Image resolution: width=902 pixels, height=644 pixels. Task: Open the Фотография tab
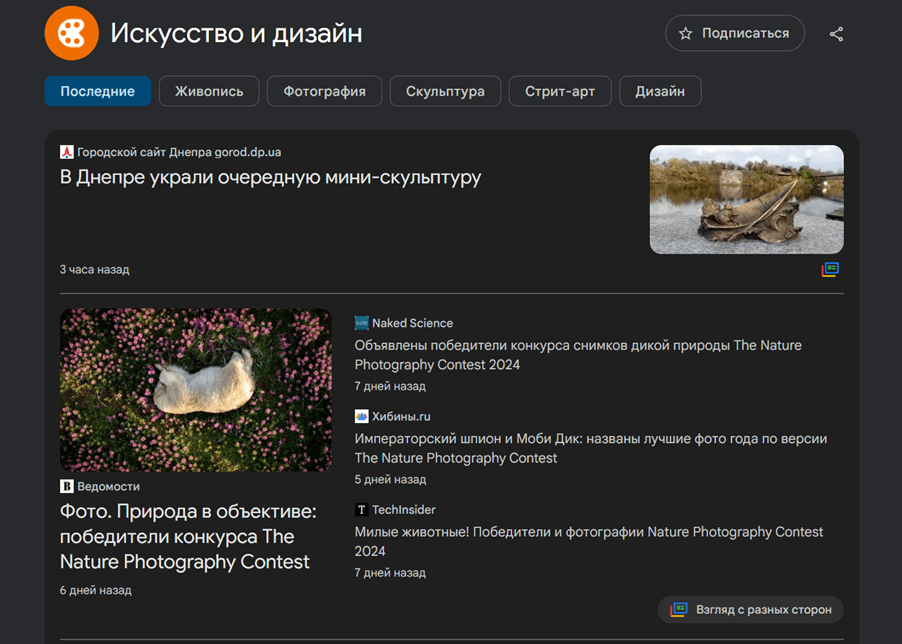point(324,91)
